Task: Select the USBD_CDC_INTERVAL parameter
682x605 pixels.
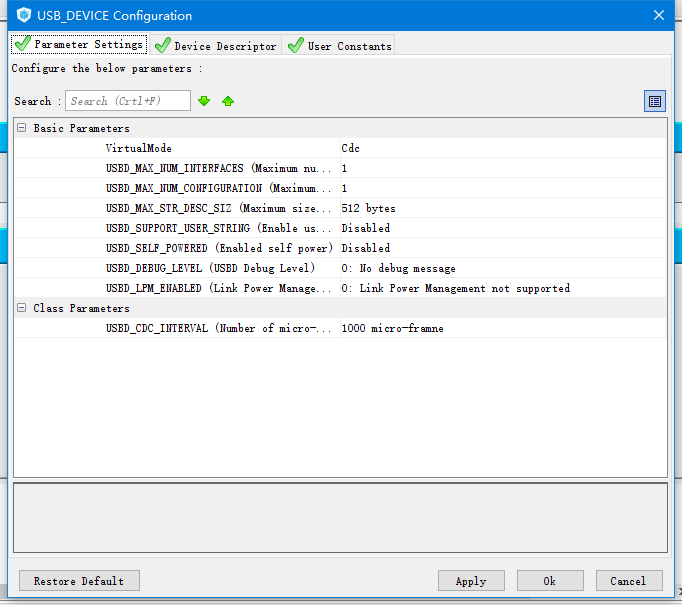Action: pos(218,328)
